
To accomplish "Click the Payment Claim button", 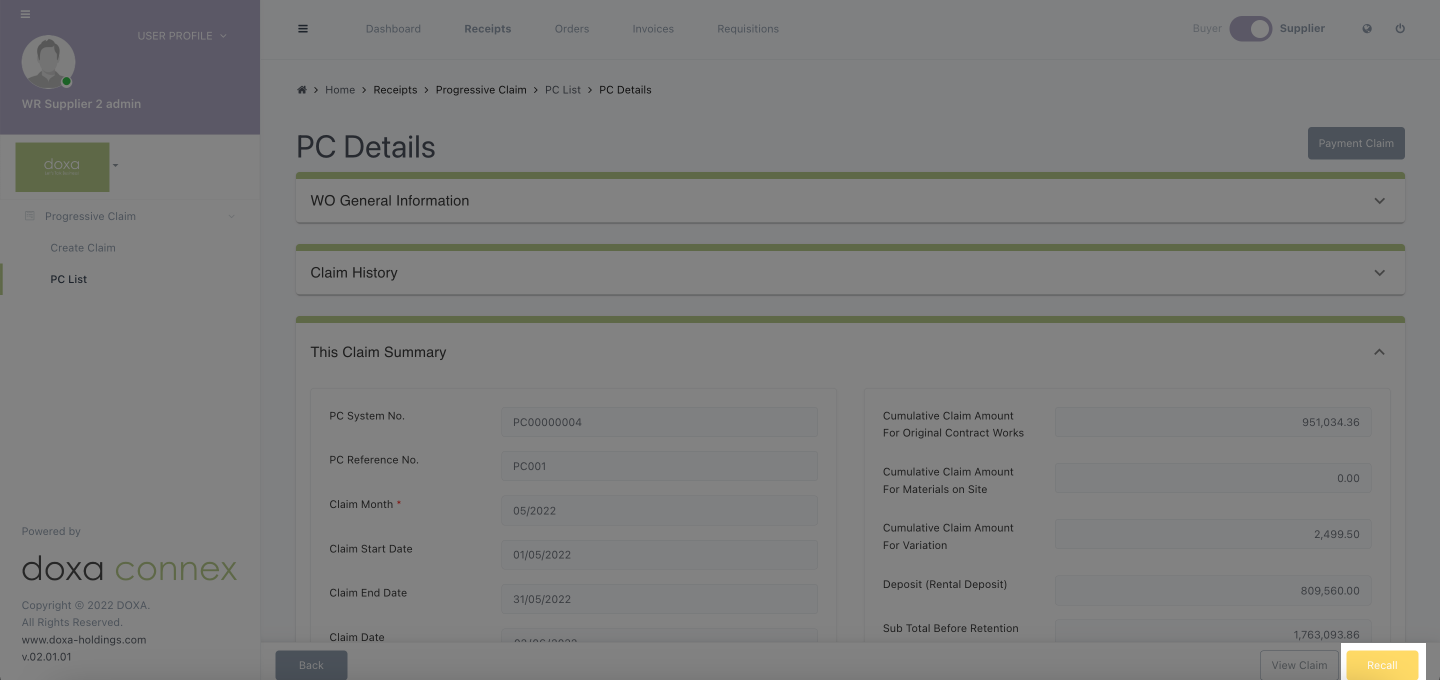I will click(x=1355, y=143).
